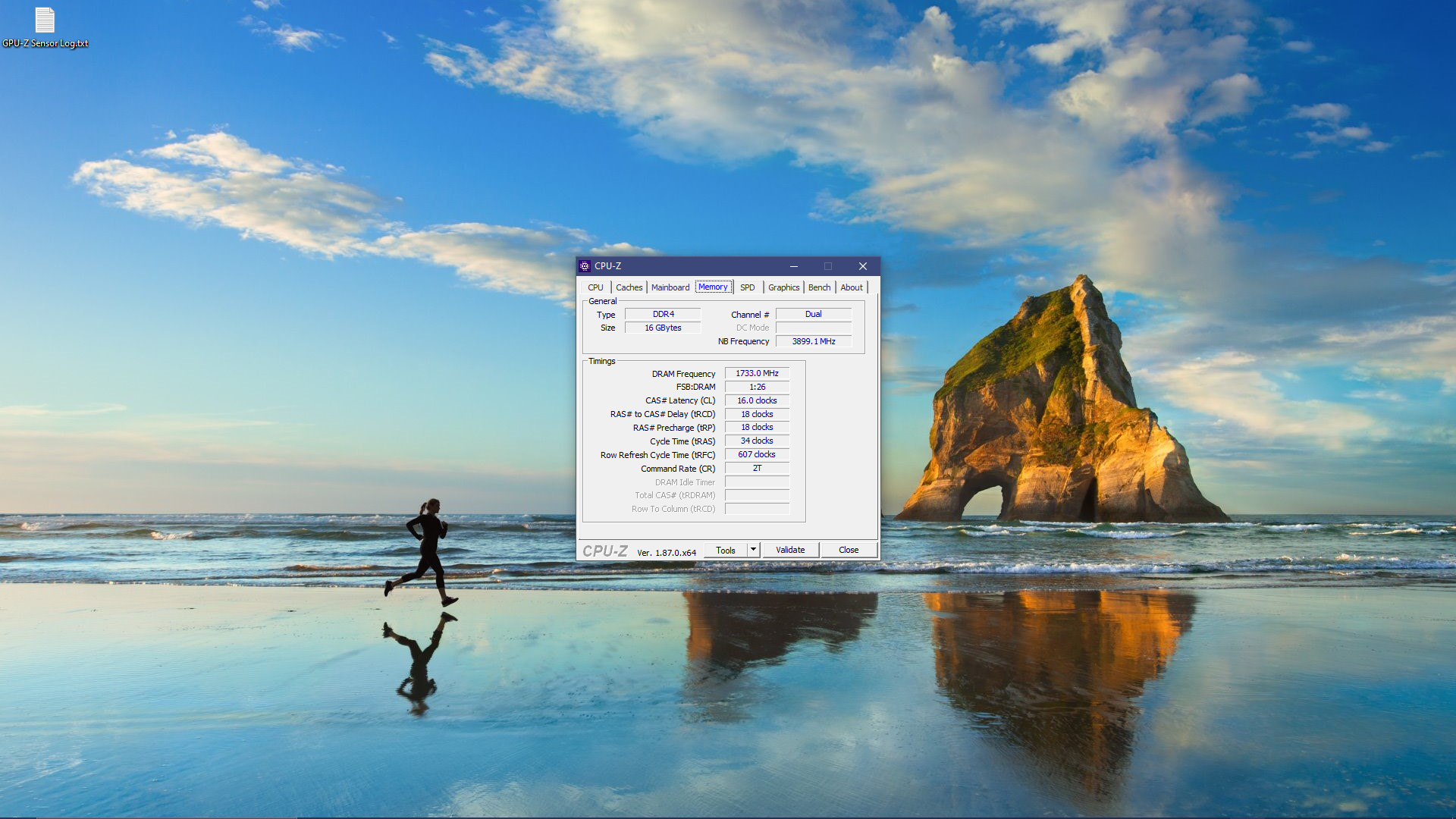Click the Validate button

pos(790,550)
